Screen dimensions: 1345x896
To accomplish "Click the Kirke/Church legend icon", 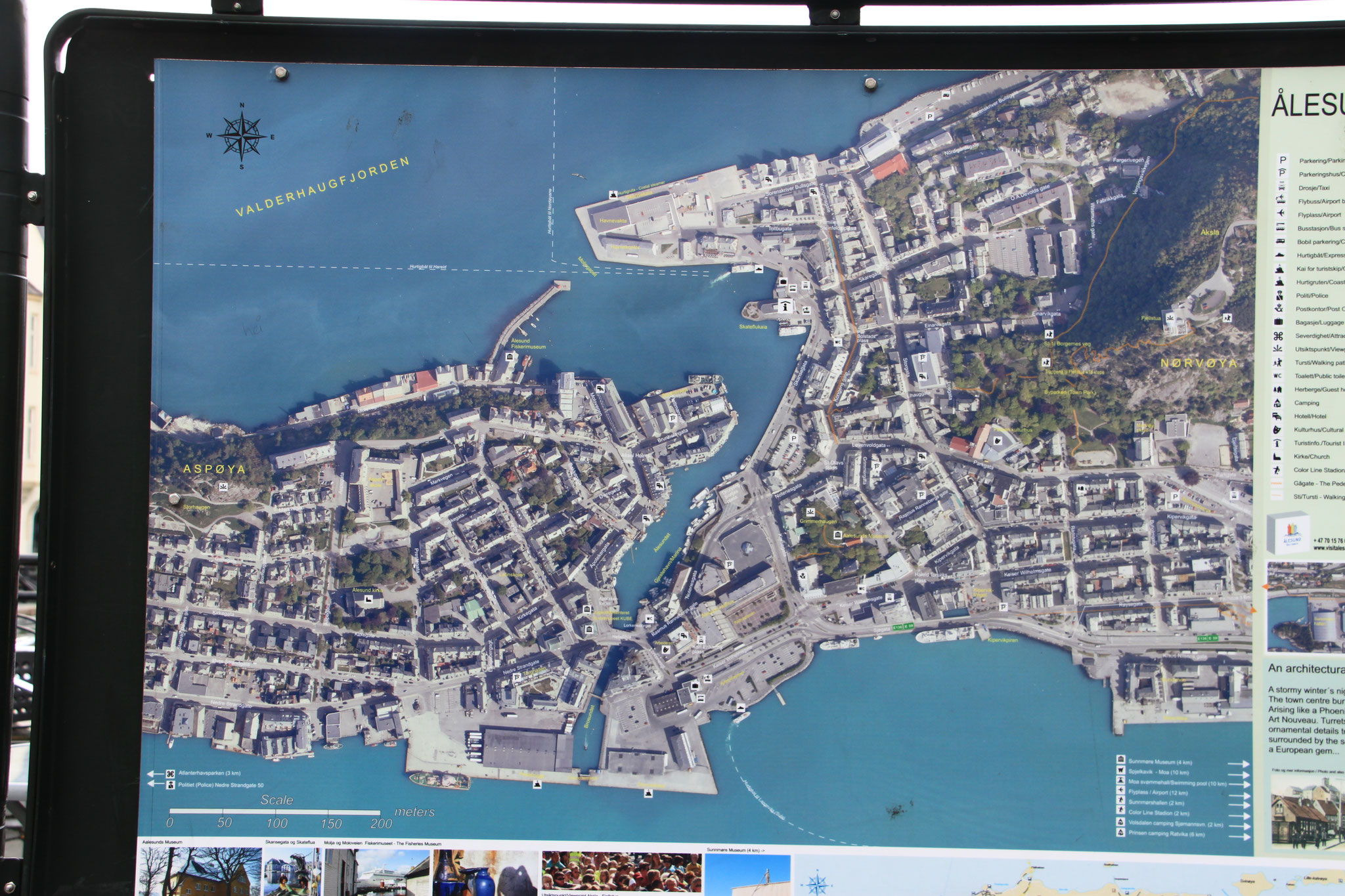I will click(x=1277, y=456).
